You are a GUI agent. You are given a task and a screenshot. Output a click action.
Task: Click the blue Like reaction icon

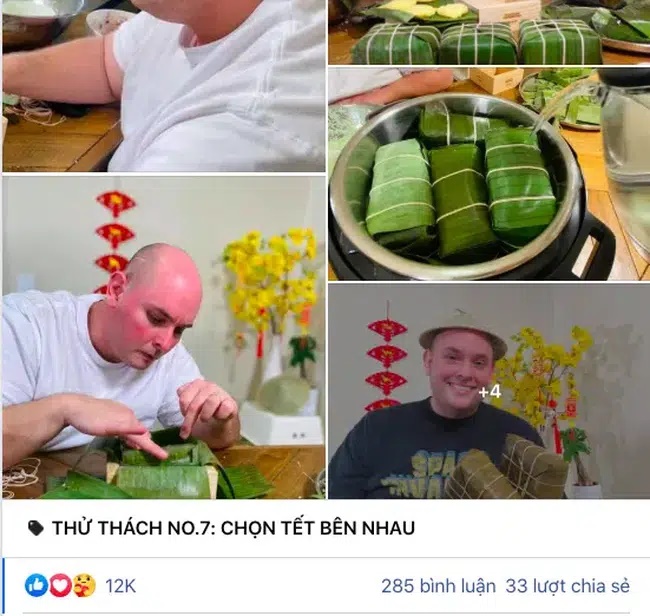pyautogui.click(x=36, y=585)
